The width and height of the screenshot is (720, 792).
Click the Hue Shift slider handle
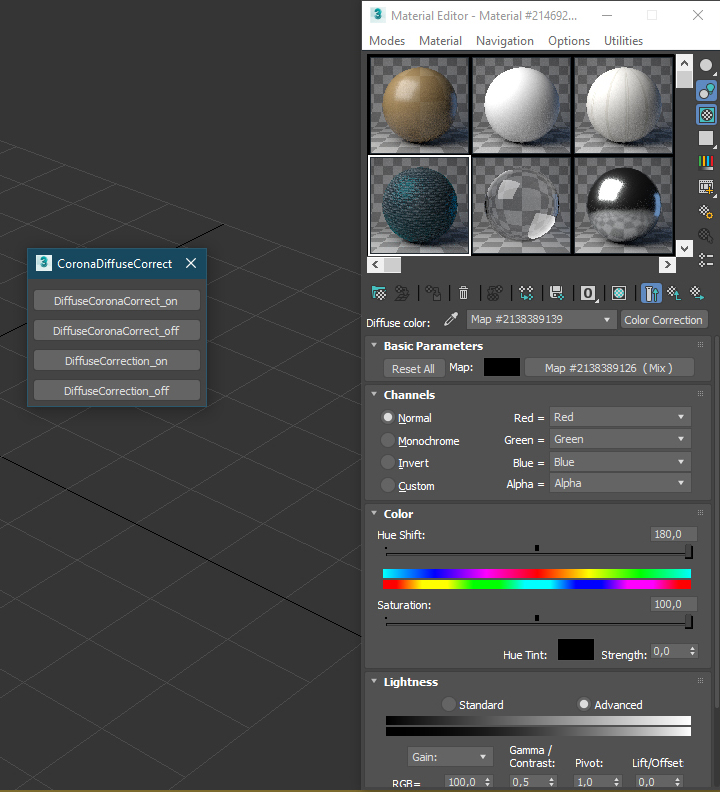(x=688, y=552)
